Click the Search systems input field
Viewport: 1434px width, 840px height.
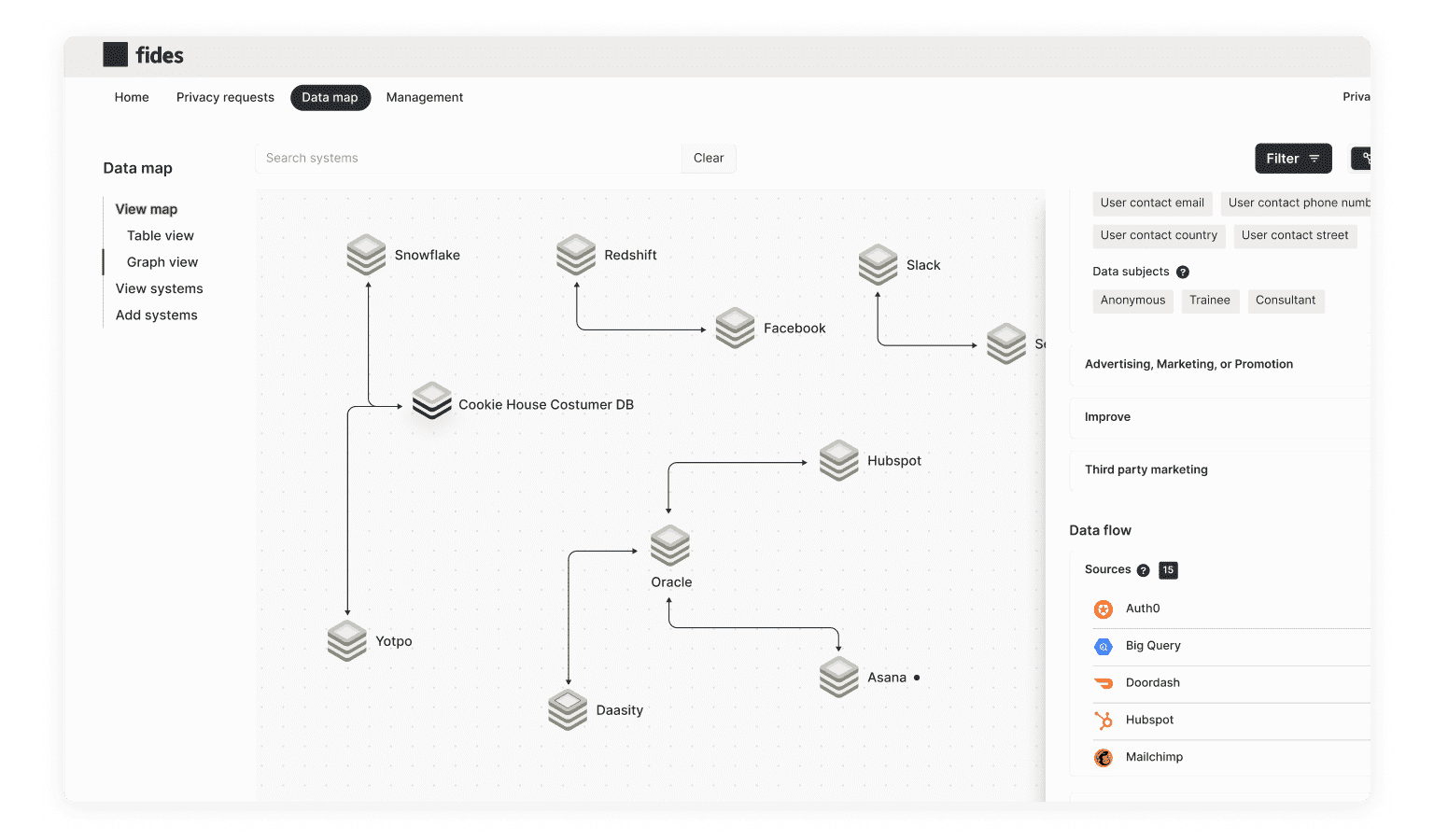point(468,158)
